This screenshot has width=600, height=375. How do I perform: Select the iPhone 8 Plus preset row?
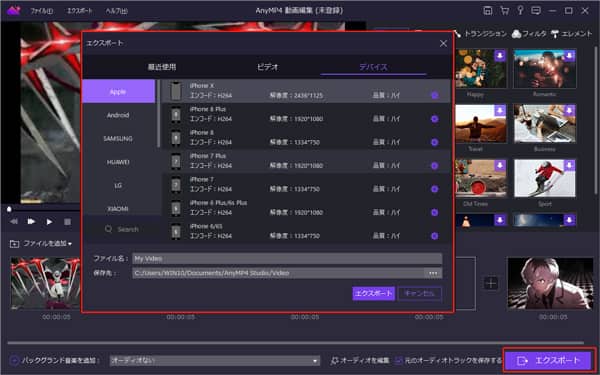pos(306,114)
